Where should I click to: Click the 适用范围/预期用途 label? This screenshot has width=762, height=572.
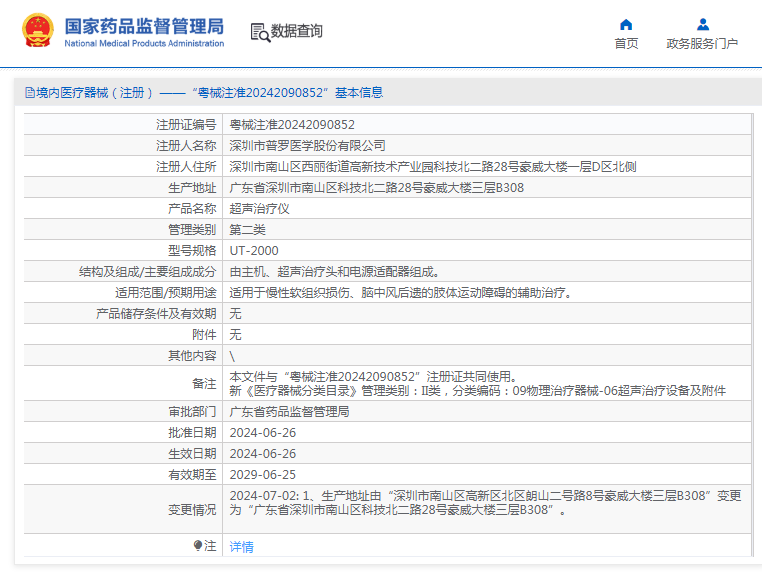click(165, 293)
